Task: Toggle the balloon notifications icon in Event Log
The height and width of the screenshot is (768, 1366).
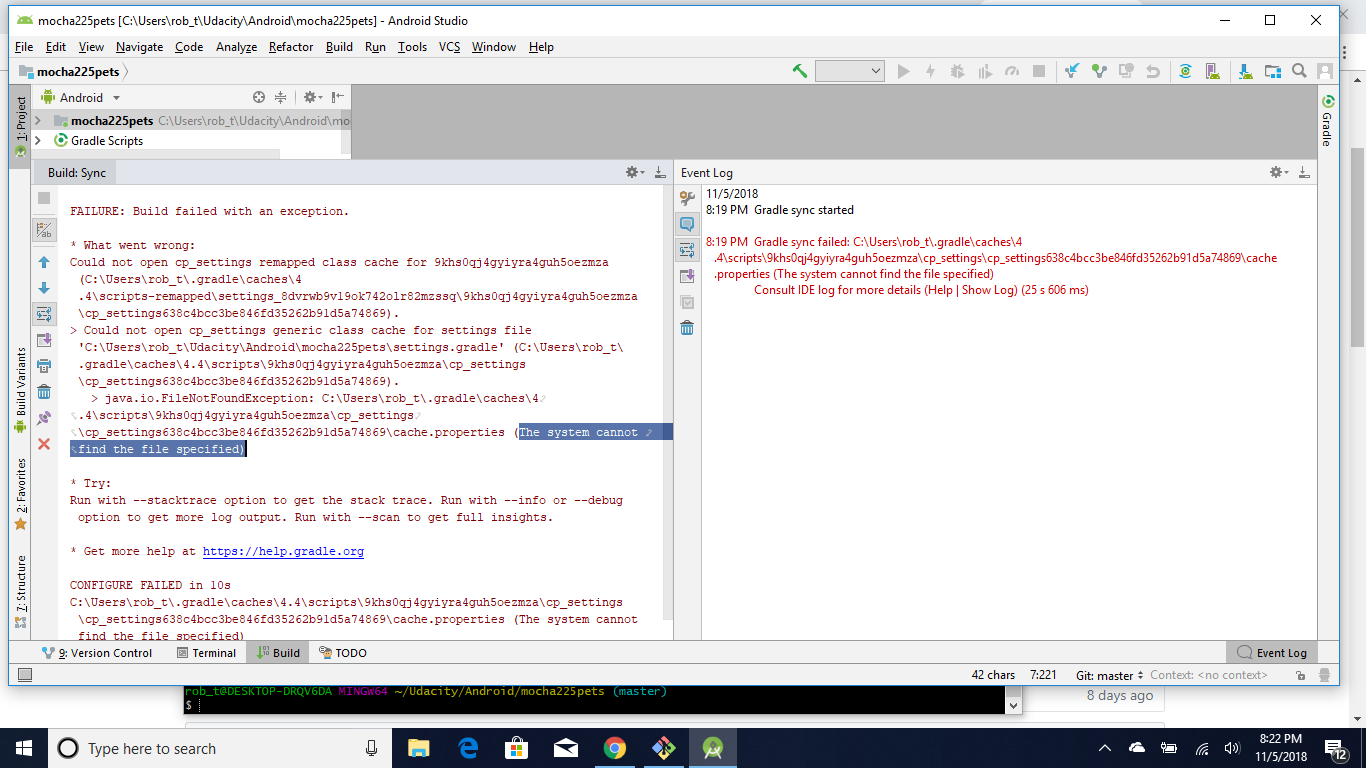Action: [x=687, y=224]
